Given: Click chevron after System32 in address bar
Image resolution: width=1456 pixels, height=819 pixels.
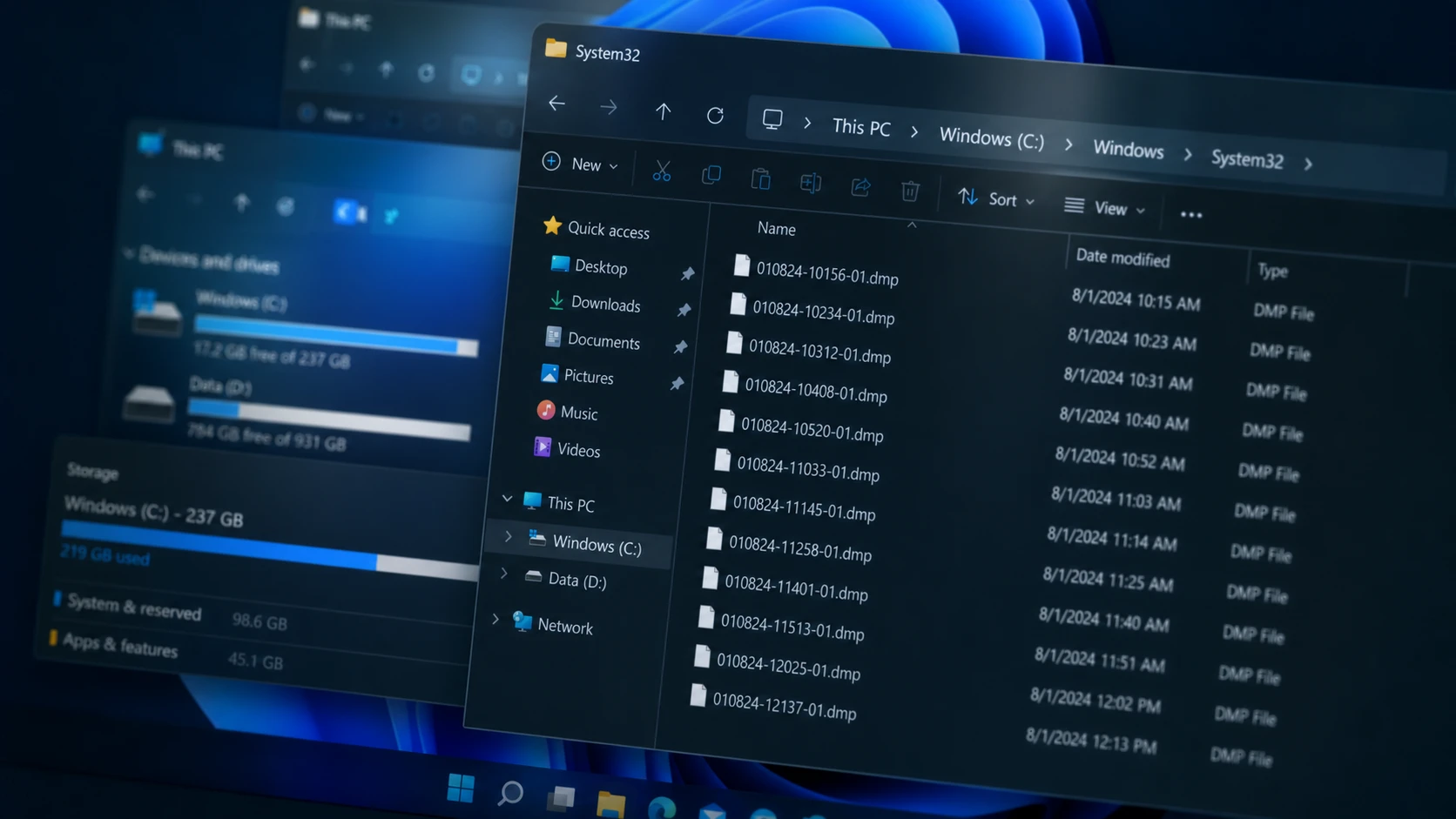Looking at the screenshot, I should (x=1308, y=164).
